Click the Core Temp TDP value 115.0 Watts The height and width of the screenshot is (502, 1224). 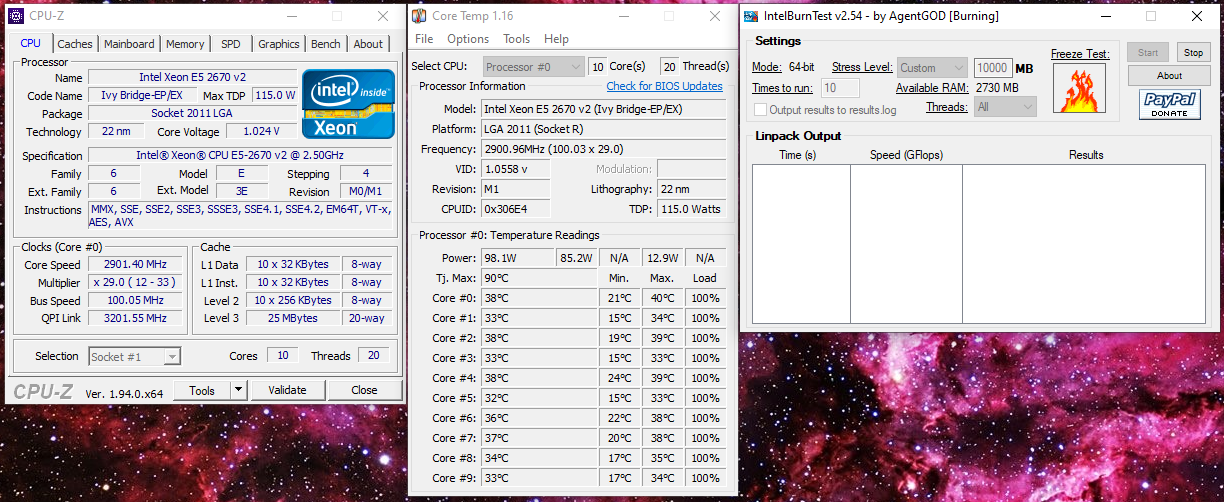point(692,209)
